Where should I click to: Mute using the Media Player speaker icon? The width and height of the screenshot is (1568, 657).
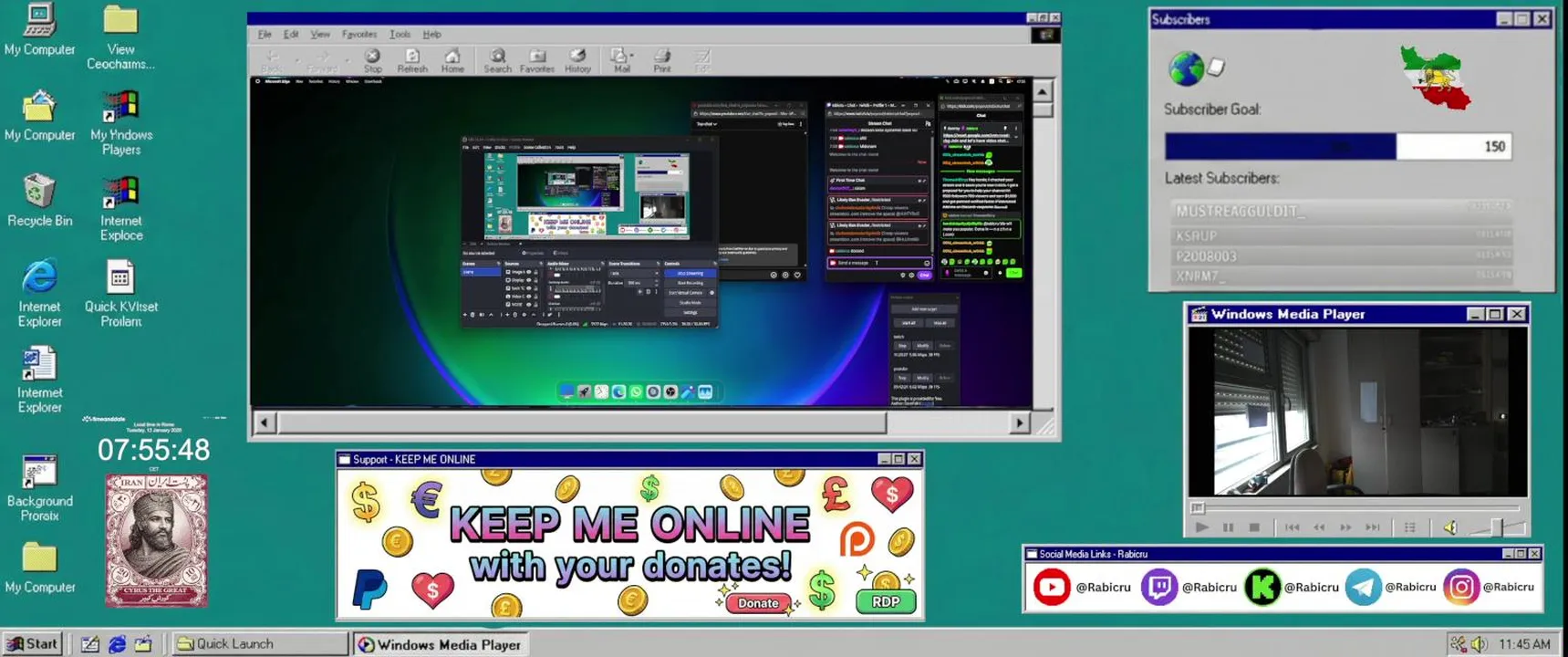pos(1449,527)
